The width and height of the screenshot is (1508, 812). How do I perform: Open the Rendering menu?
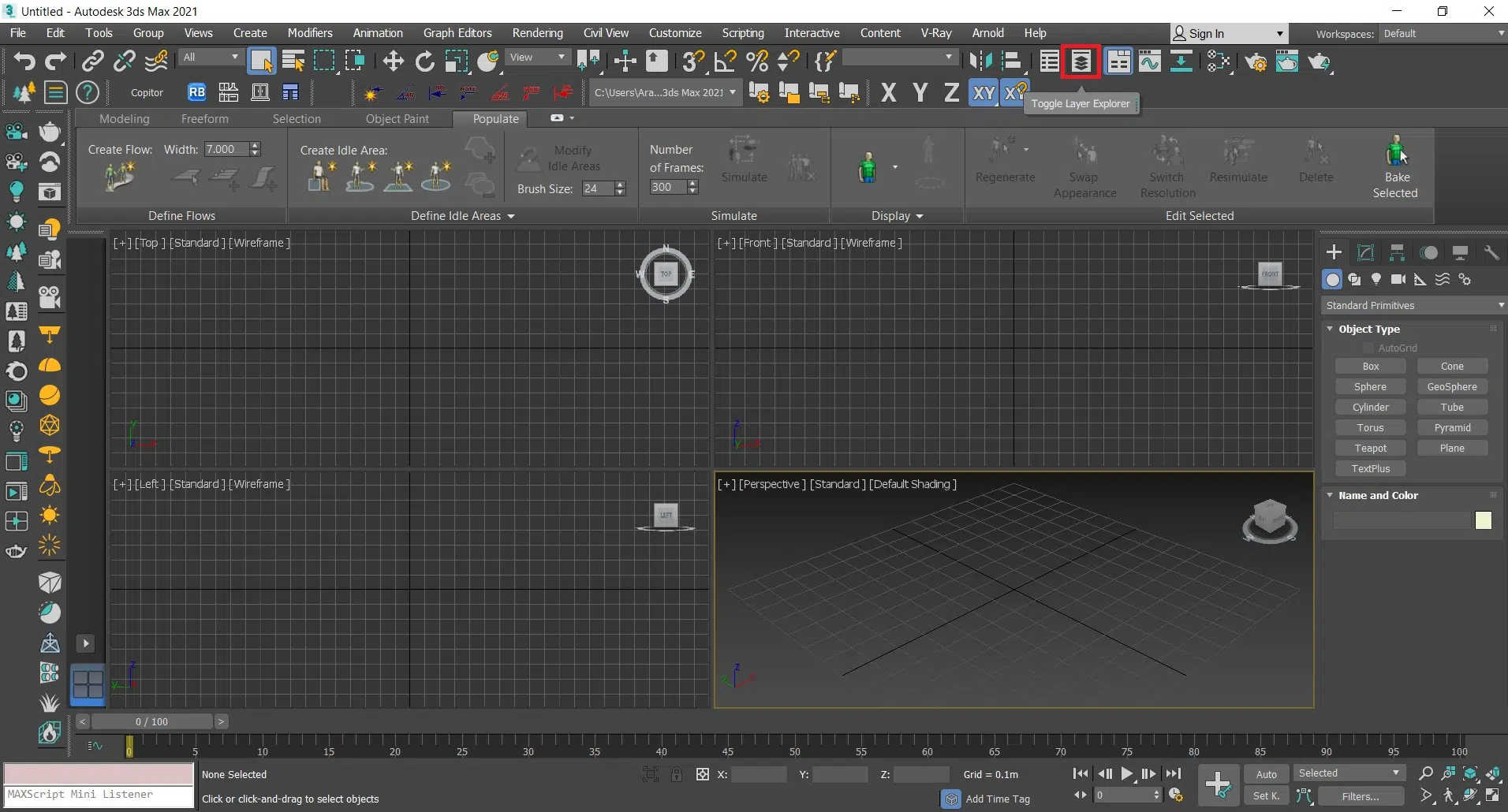click(537, 33)
